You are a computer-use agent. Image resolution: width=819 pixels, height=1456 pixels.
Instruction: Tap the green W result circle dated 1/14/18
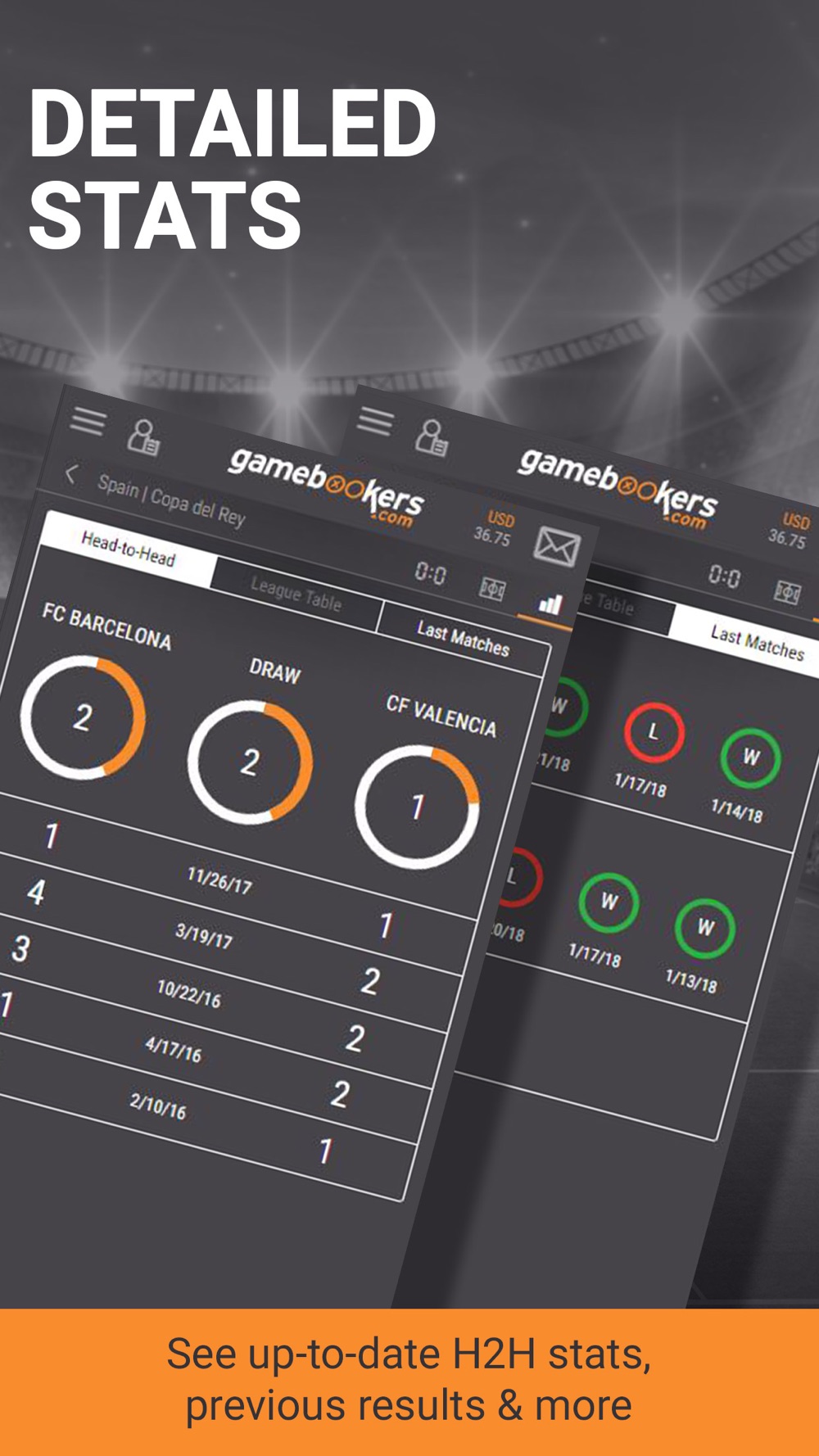(x=750, y=757)
